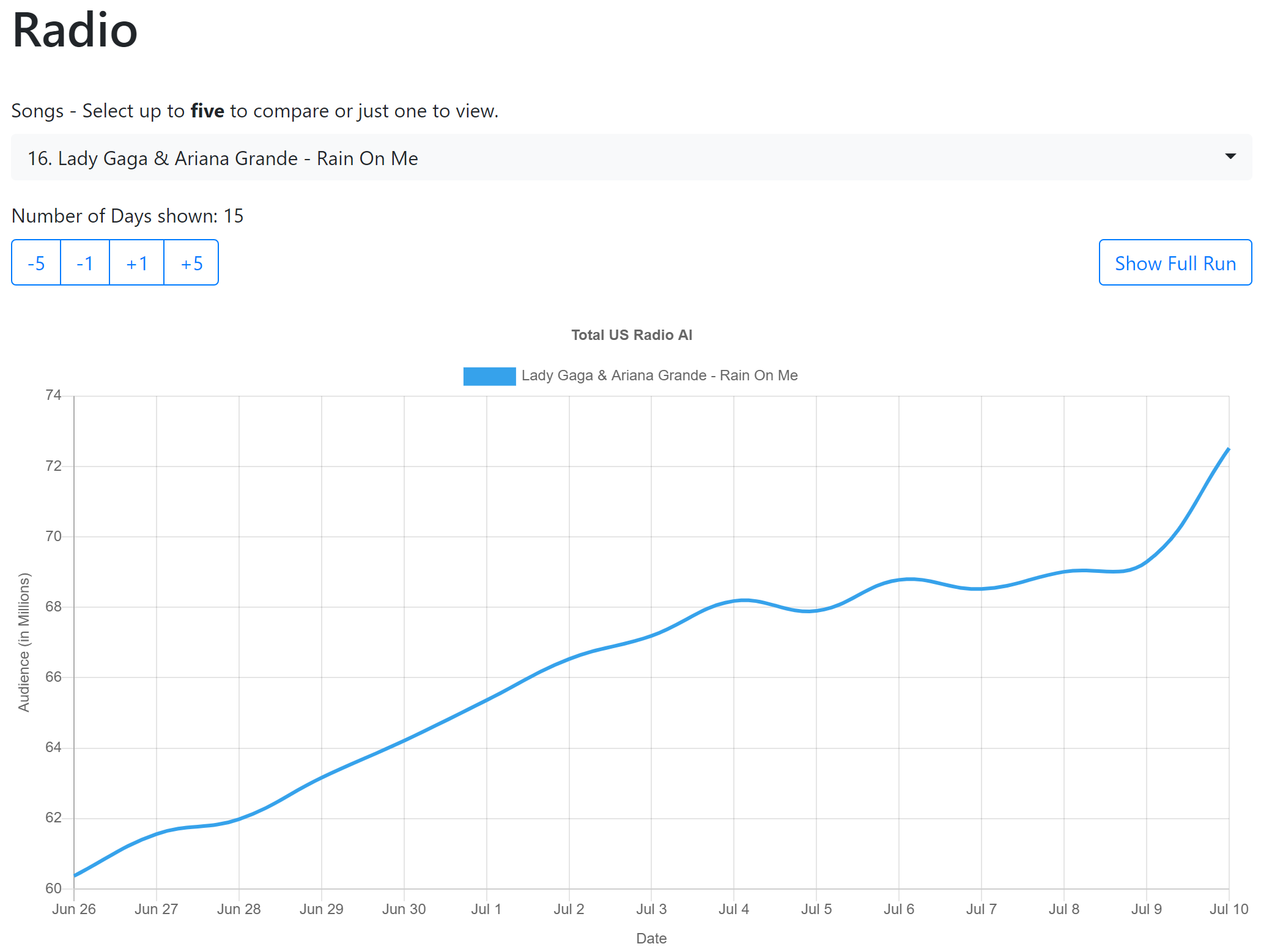1283x952 pixels.
Task: Click the Number of Days shown text
Action: click(127, 216)
